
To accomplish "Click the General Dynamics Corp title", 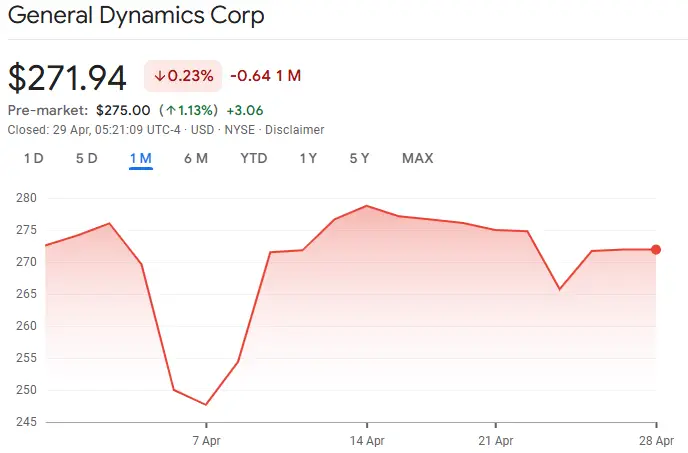I will pos(136,15).
